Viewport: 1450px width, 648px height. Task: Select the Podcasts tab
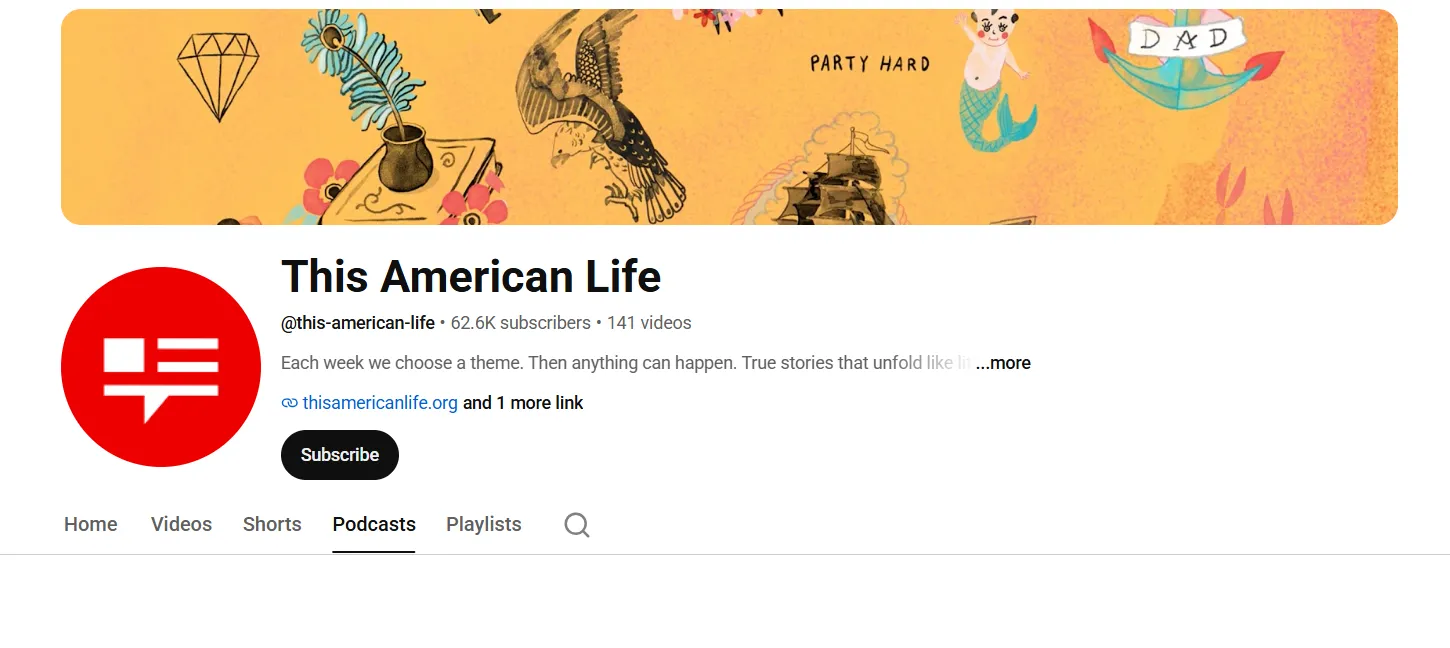374,524
